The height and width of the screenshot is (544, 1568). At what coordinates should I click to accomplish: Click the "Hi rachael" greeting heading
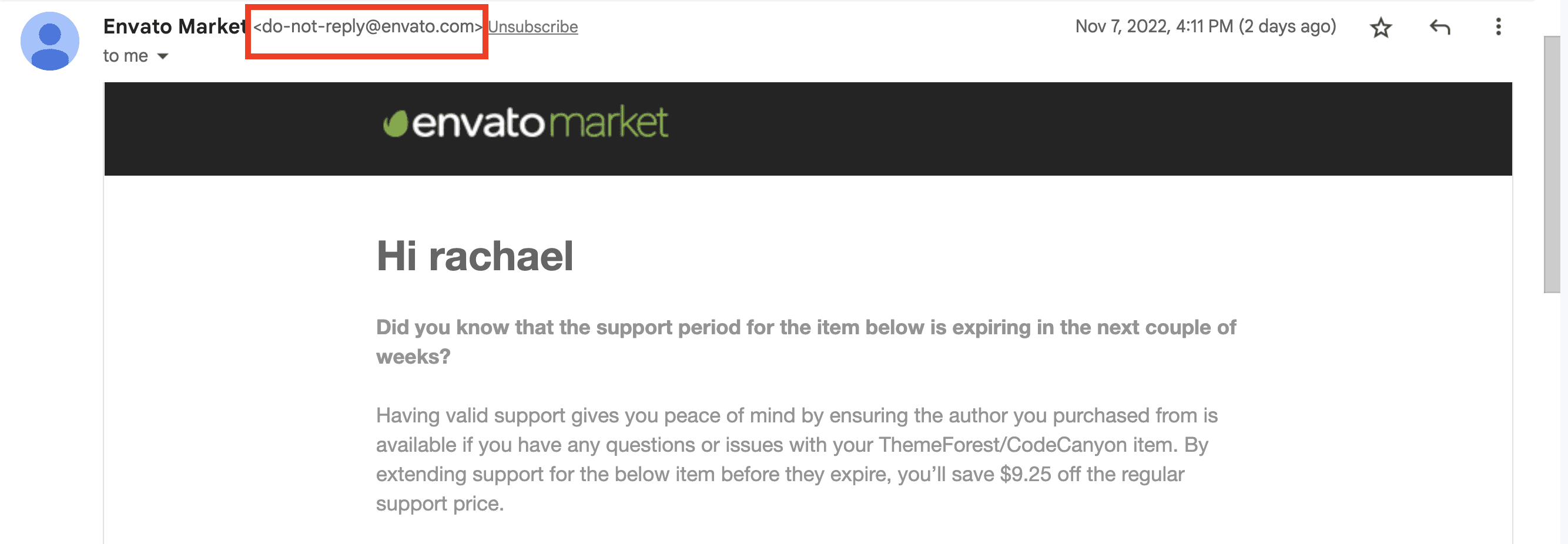coord(475,256)
